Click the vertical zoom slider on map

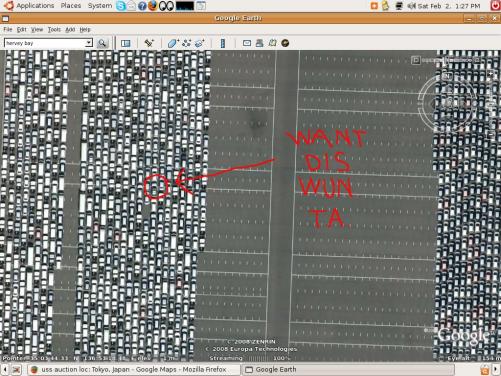click(491, 104)
